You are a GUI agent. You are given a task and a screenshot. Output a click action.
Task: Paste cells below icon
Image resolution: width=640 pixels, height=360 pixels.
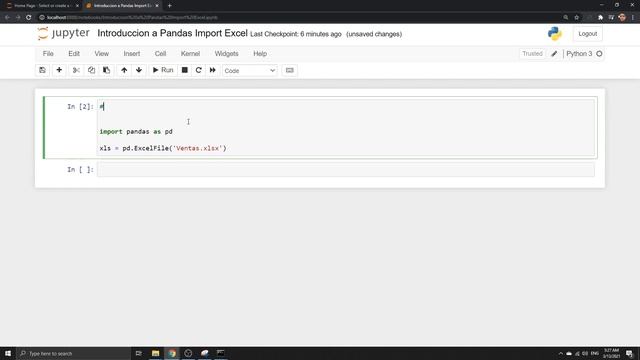click(107, 70)
